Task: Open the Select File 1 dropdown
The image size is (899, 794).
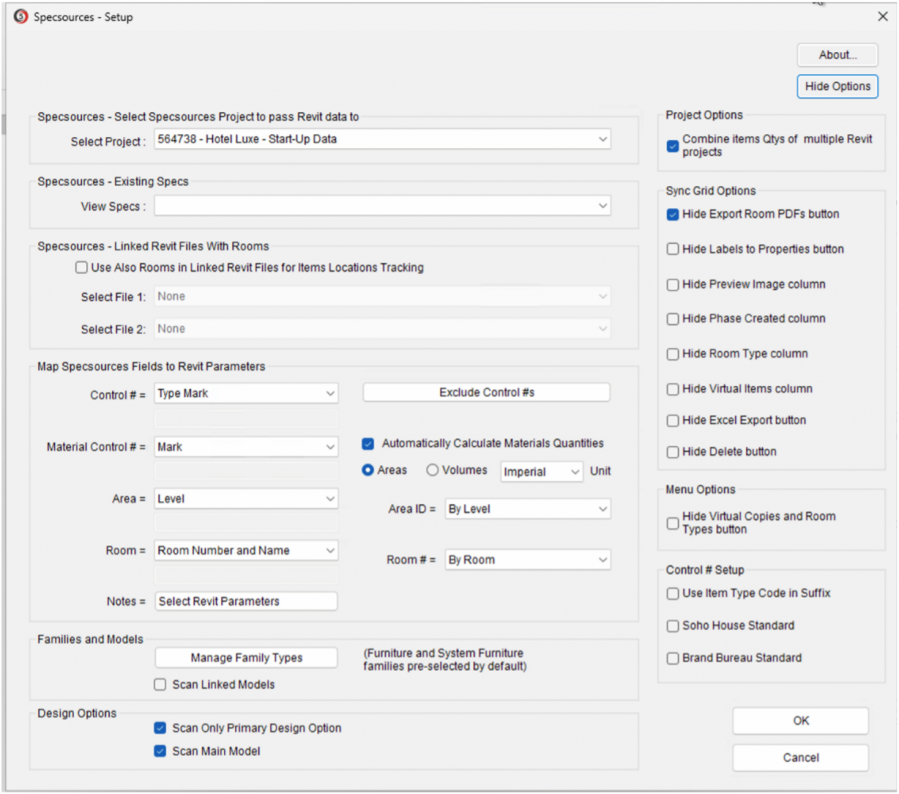Action: pyautogui.click(x=382, y=296)
